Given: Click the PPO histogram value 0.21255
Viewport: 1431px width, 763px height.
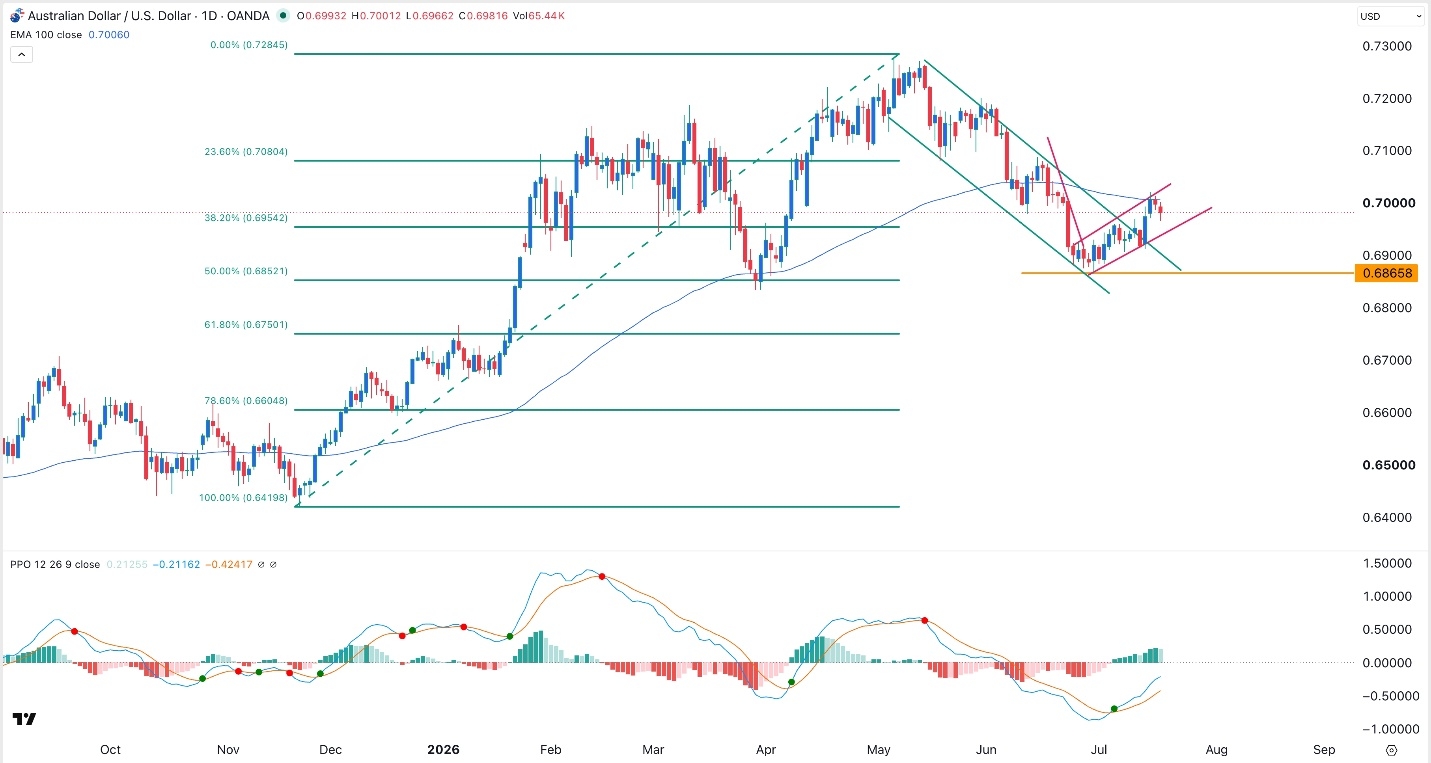Looking at the screenshot, I should (x=126, y=564).
